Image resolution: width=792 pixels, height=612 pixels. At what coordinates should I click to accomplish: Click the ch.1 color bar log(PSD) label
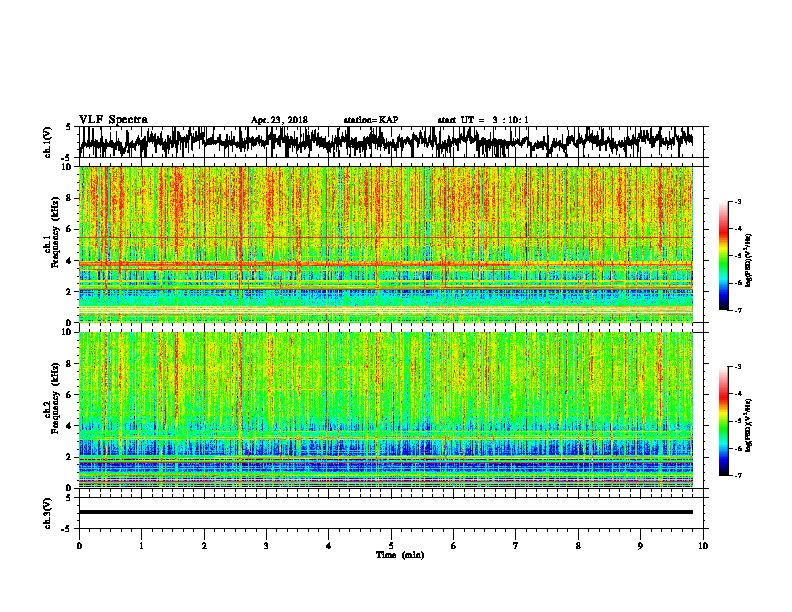tap(749, 260)
